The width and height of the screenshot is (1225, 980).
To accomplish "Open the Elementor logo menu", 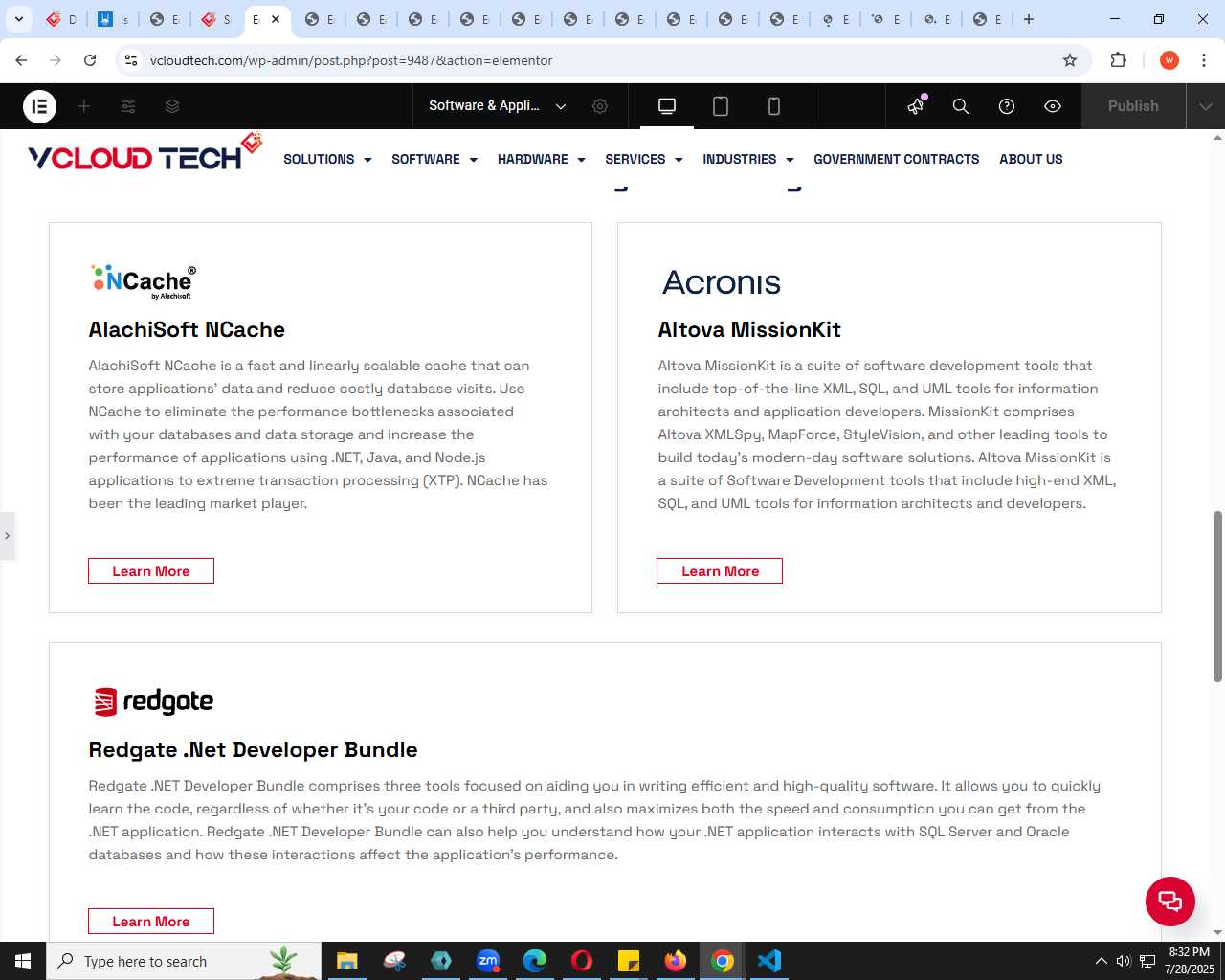I will pos(39,106).
